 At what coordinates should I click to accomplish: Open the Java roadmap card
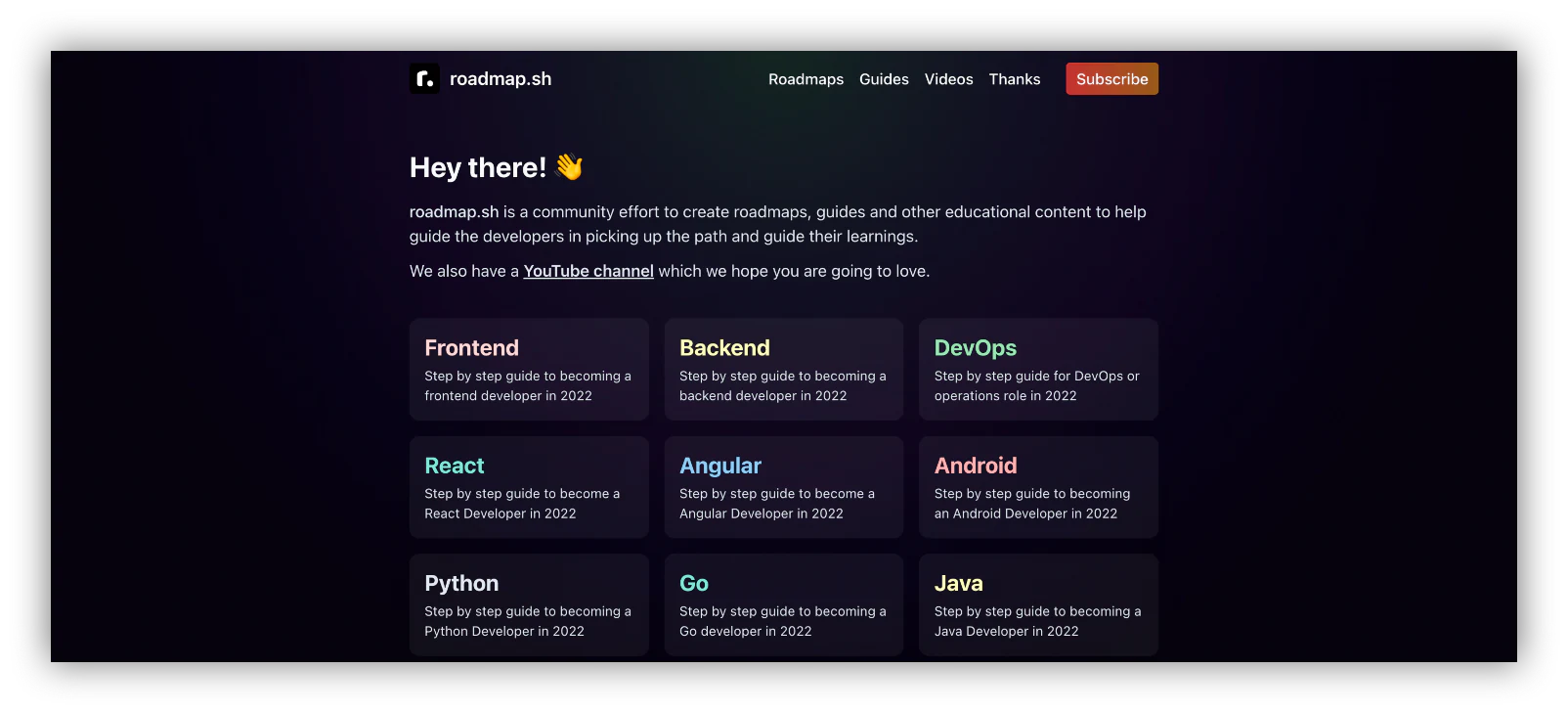coord(1038,604)
